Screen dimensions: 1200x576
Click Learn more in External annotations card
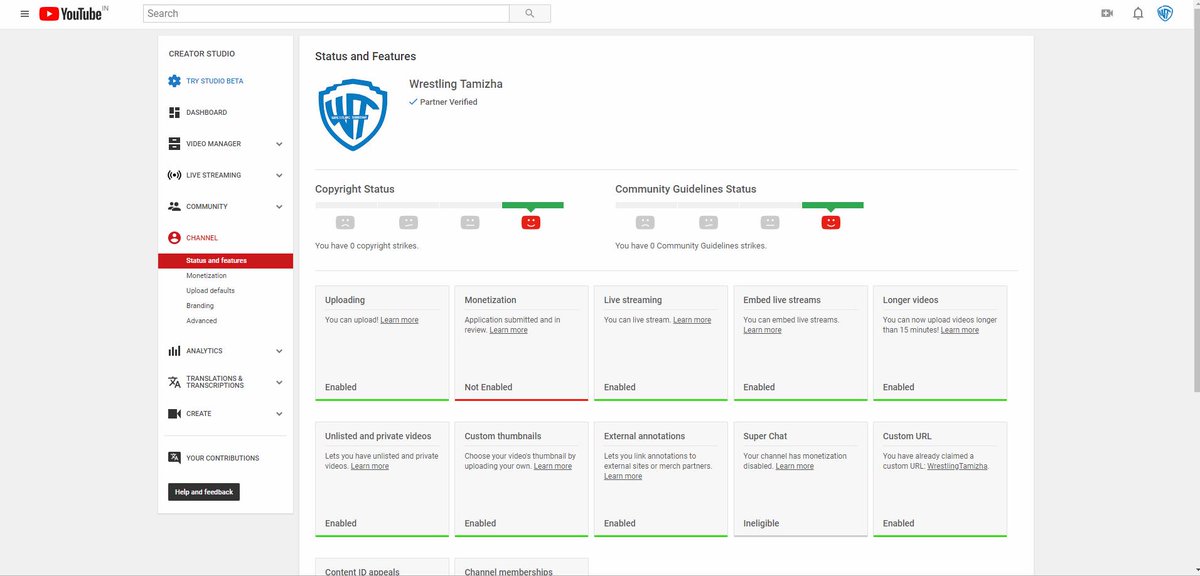pyautogui.click(x=623, y=476)
